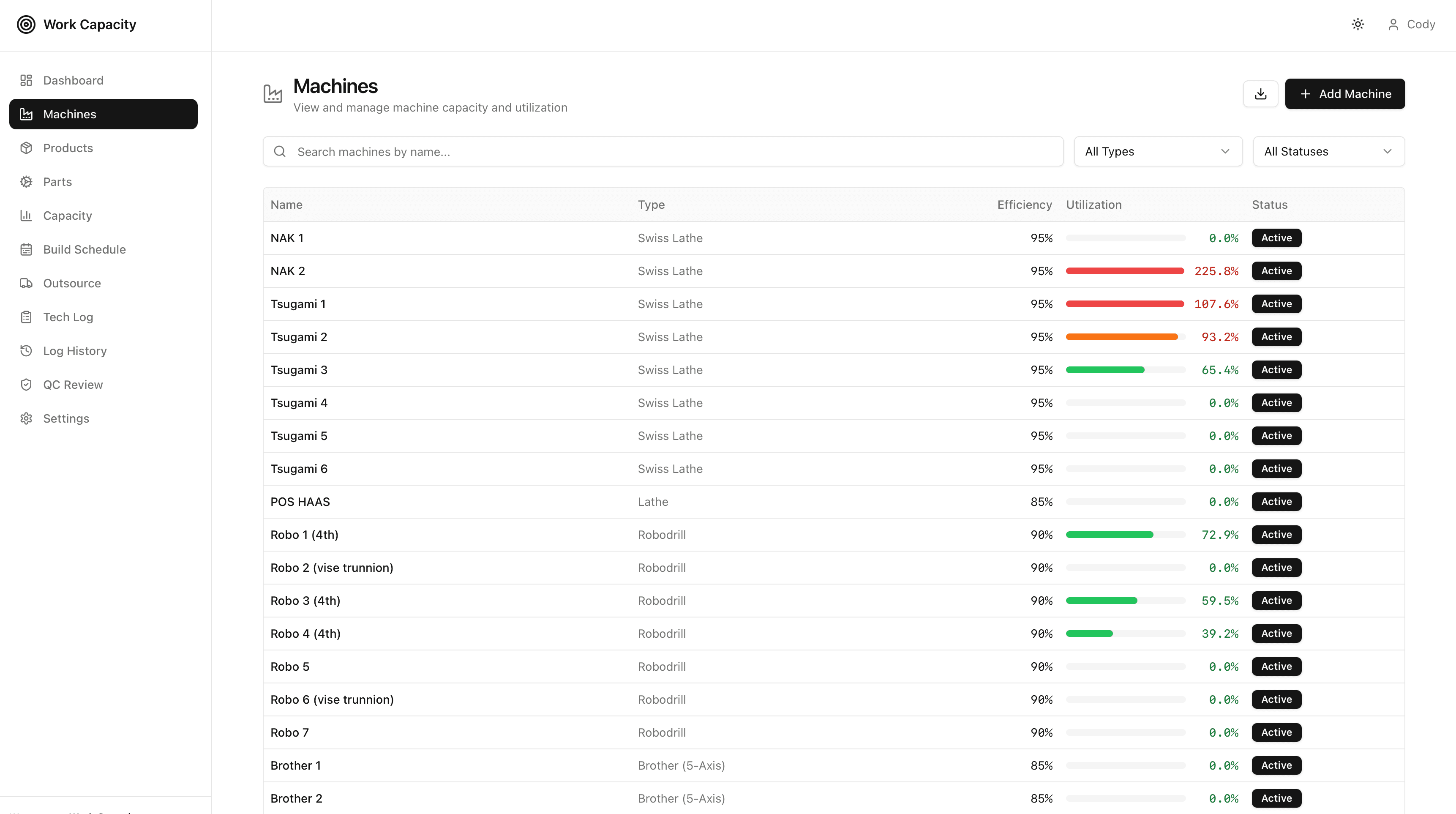This screenshot has width=1456, height=814.
Task: Select the NAK 2 machine row name
Action: pyautogui.click(x=288, y=271)
